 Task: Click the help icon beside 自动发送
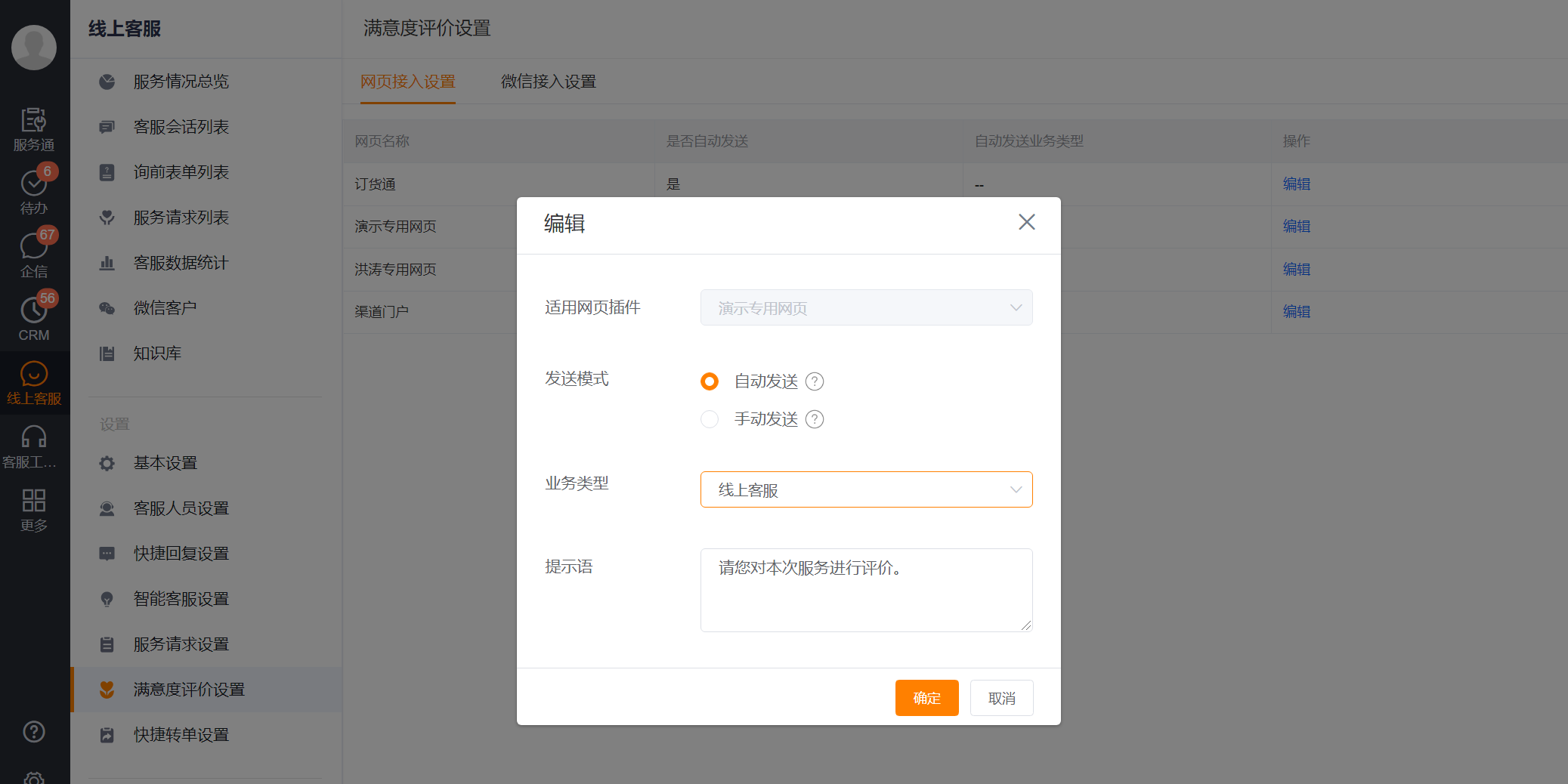coord(815,381)
